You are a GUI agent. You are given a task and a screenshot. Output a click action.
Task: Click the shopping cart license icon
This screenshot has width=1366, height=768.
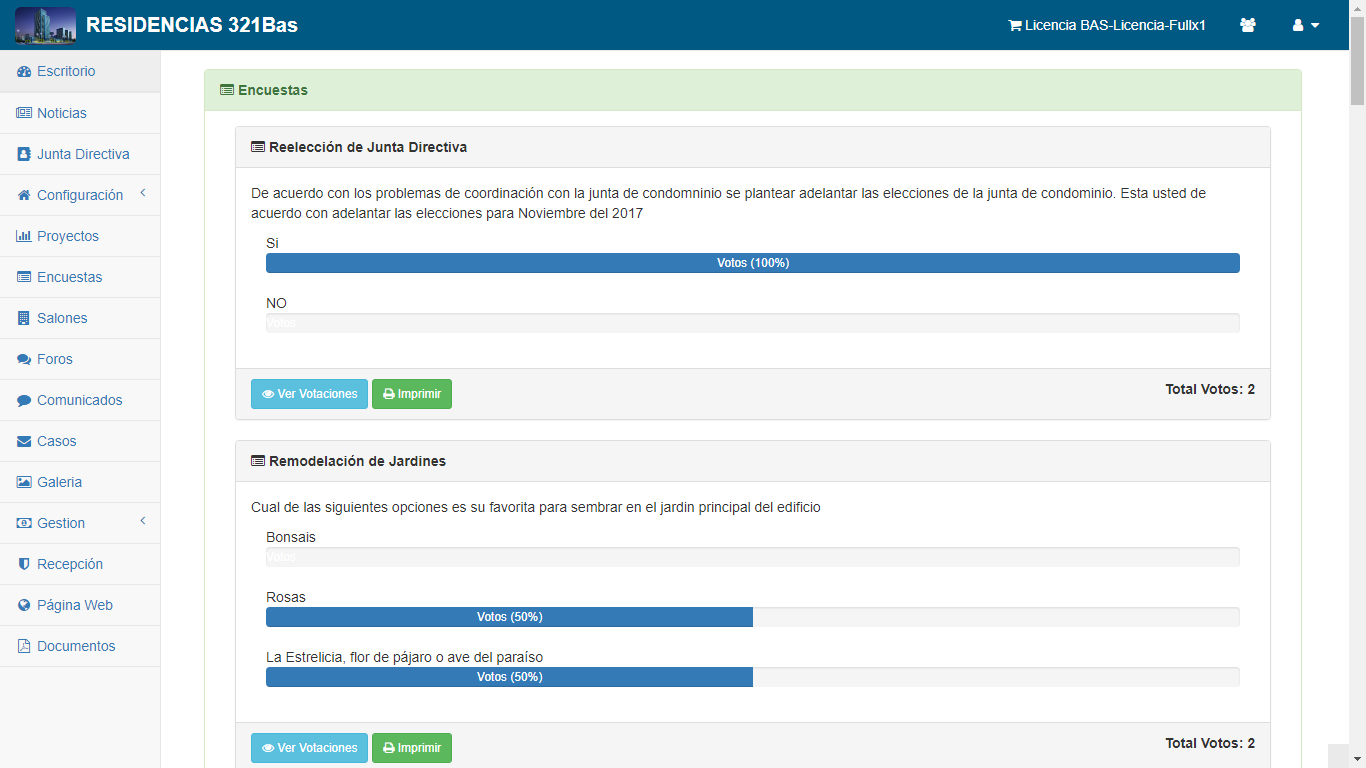(x=1014, y=26)
